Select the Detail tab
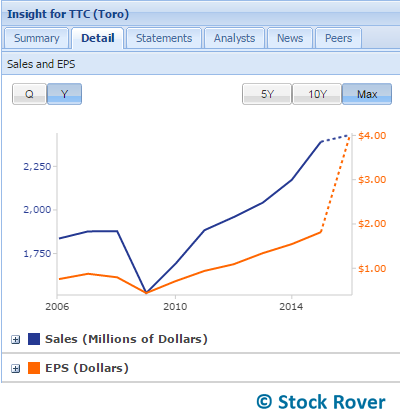400x419 pixels. [x=98, y=38]
